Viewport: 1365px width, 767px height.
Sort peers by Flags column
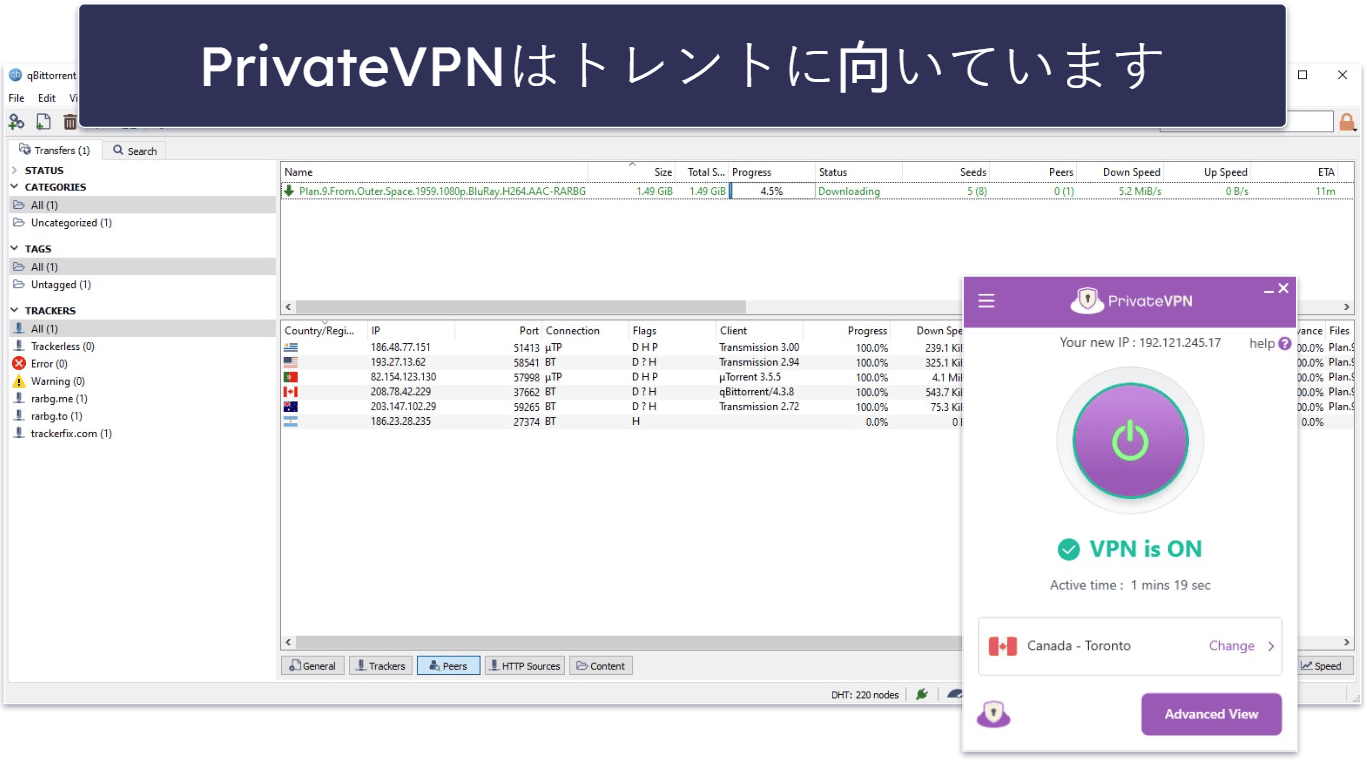click(671, 331)
